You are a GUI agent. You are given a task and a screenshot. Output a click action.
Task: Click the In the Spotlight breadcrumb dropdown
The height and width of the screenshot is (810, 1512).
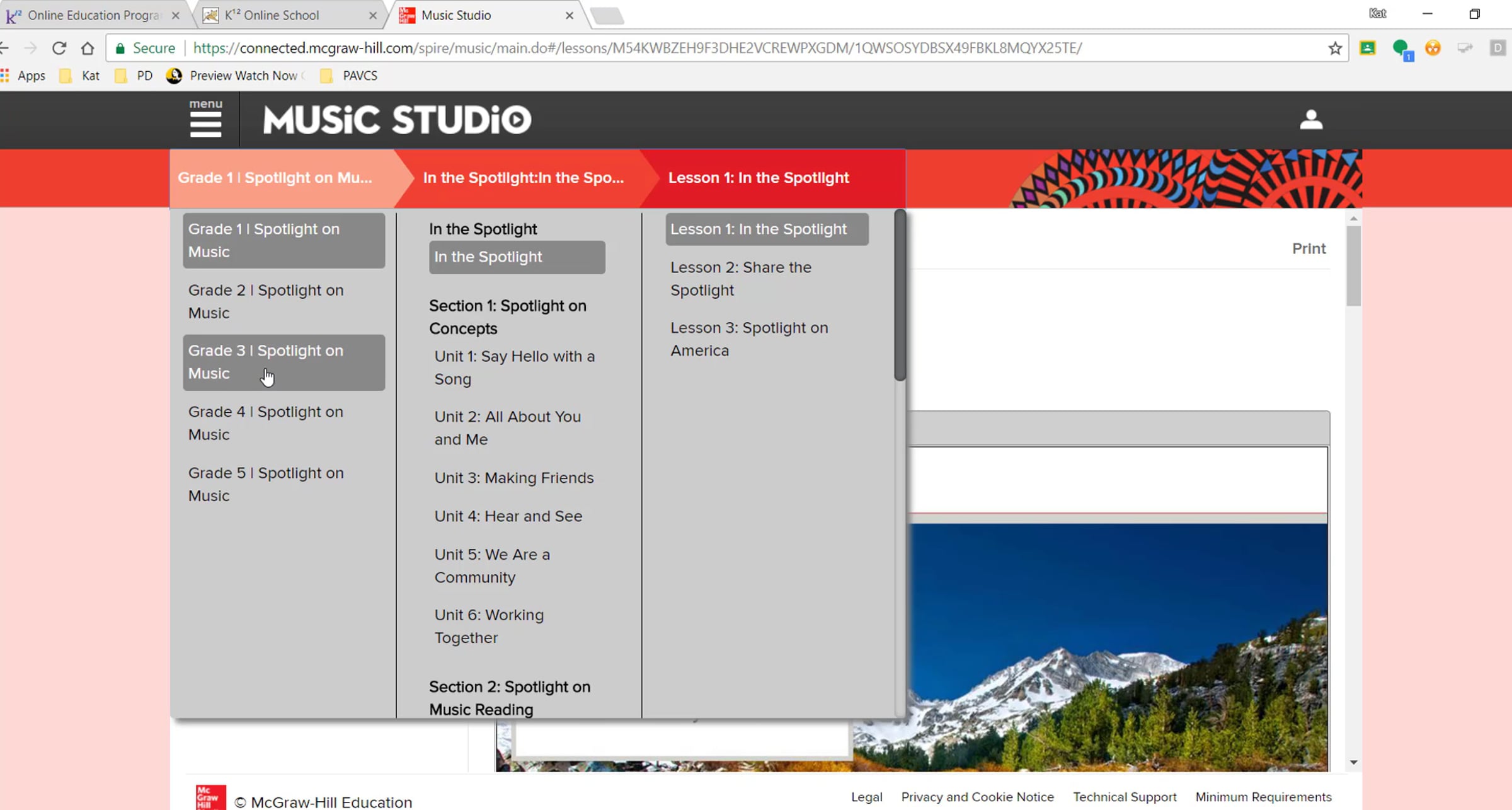pos(523,178)
